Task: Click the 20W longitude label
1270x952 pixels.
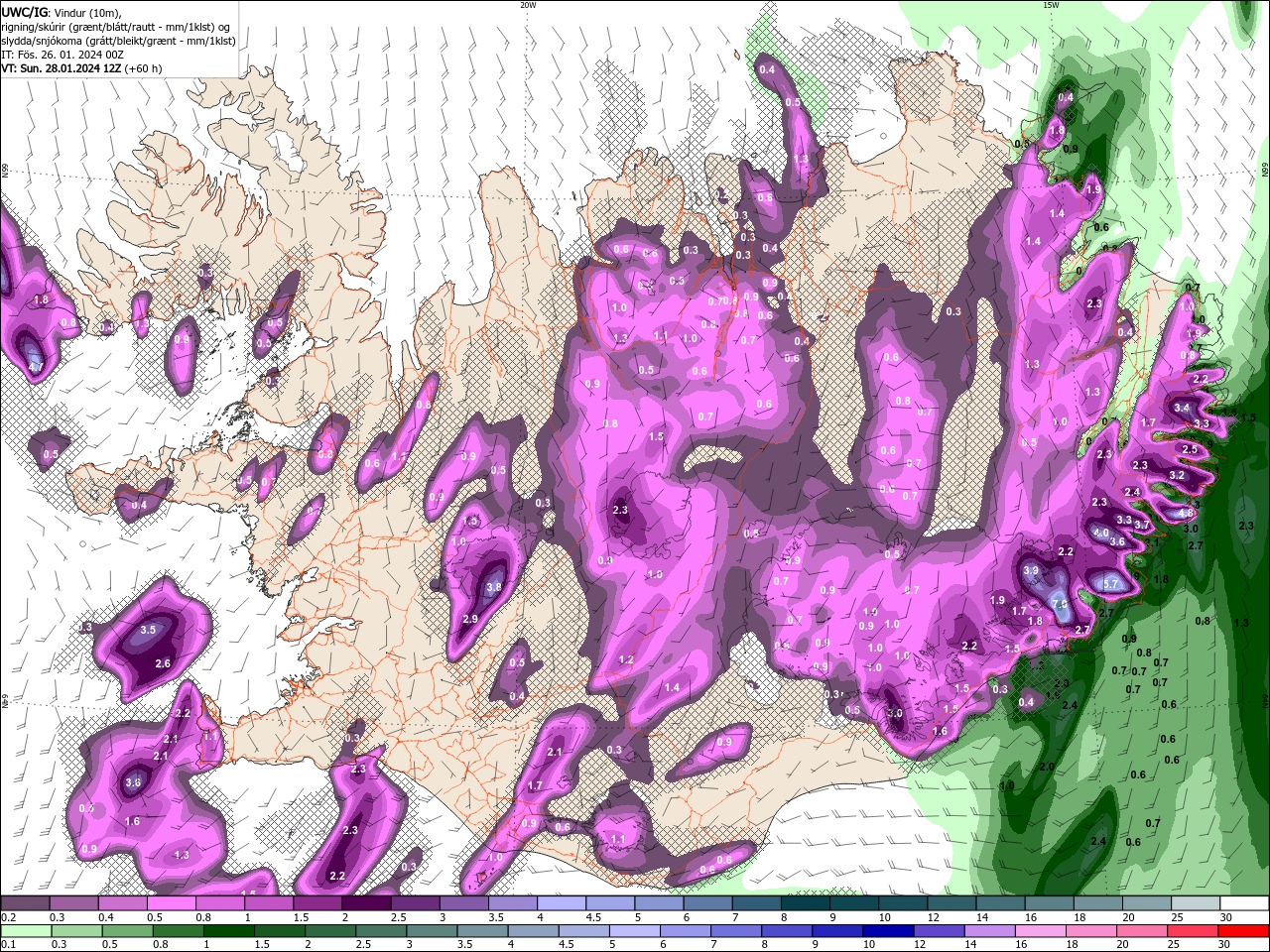Action: [528, 5]
